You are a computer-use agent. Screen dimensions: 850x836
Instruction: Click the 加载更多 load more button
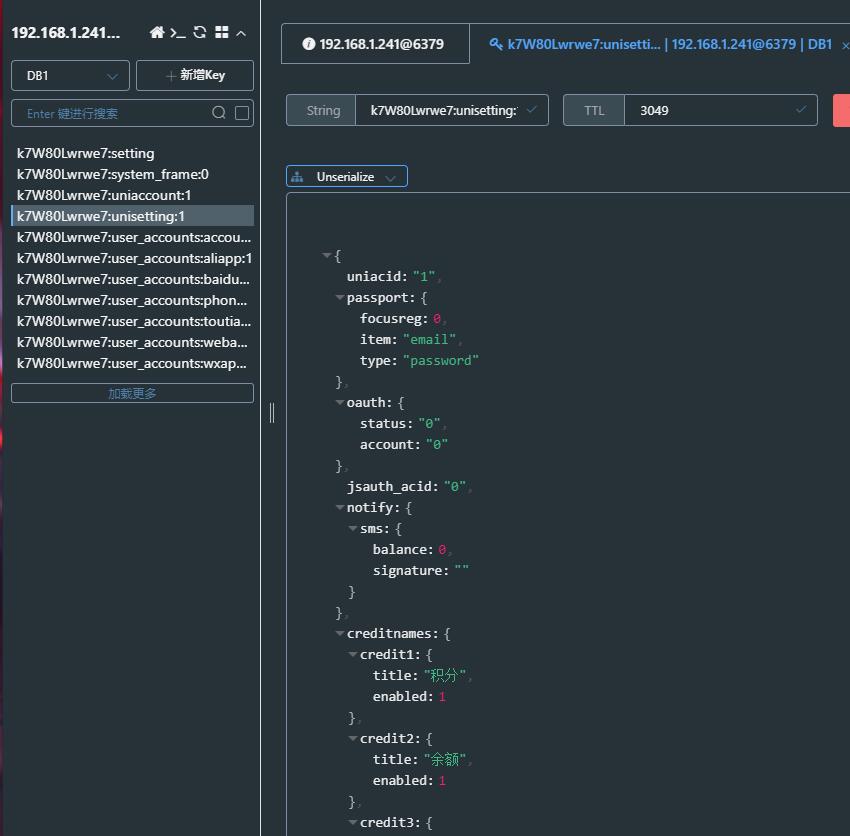click(132, 393)
